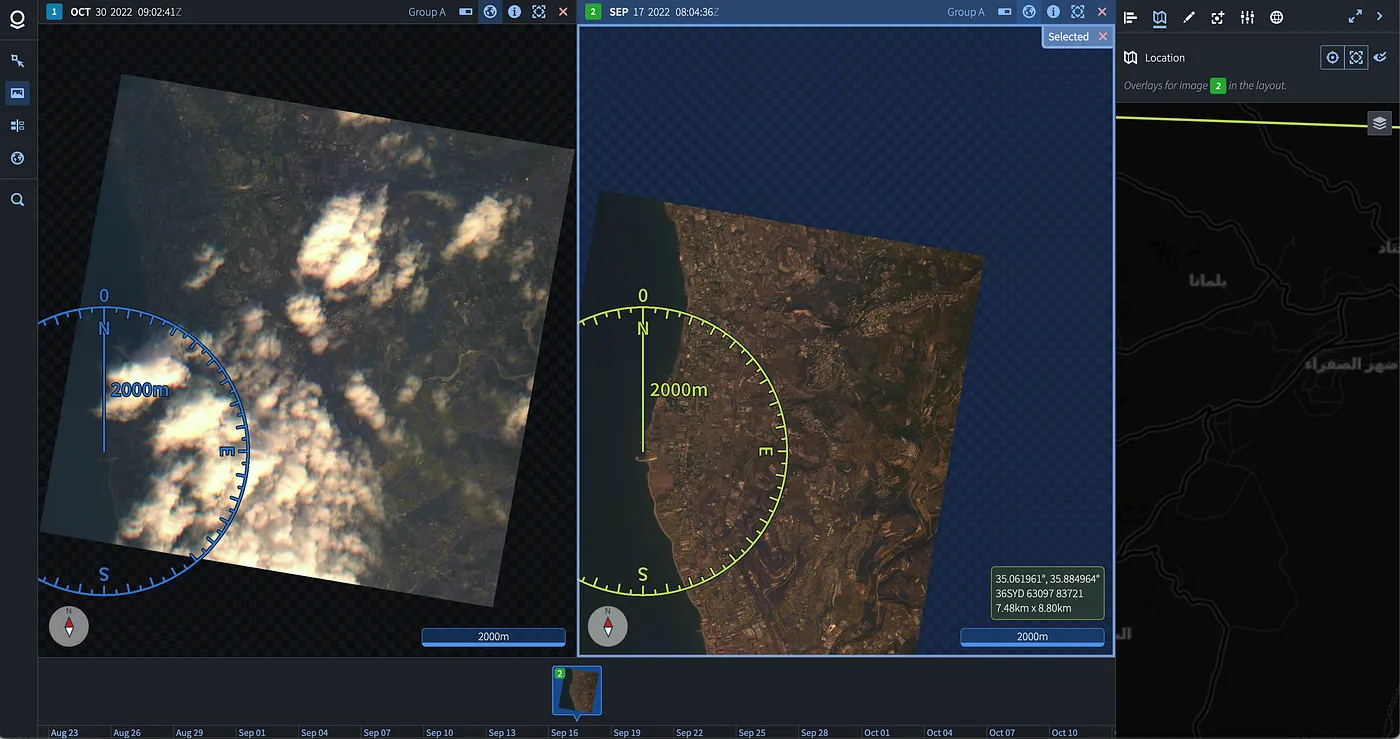
Task: Fit image 2 to its pane
Action: pyautogui.click(x=1077, y=12)
